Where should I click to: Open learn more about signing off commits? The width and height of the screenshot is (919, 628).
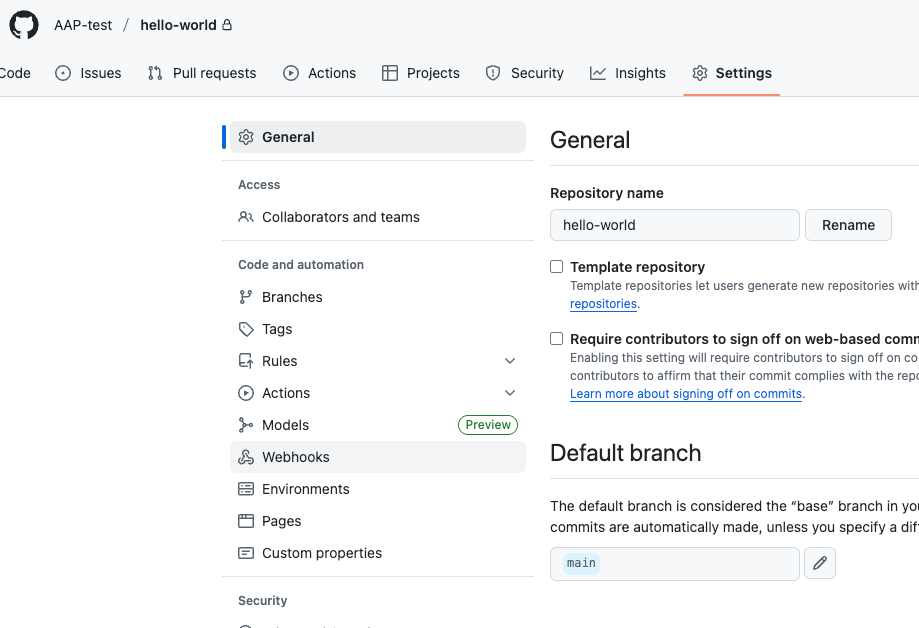(x=685, y=394)
